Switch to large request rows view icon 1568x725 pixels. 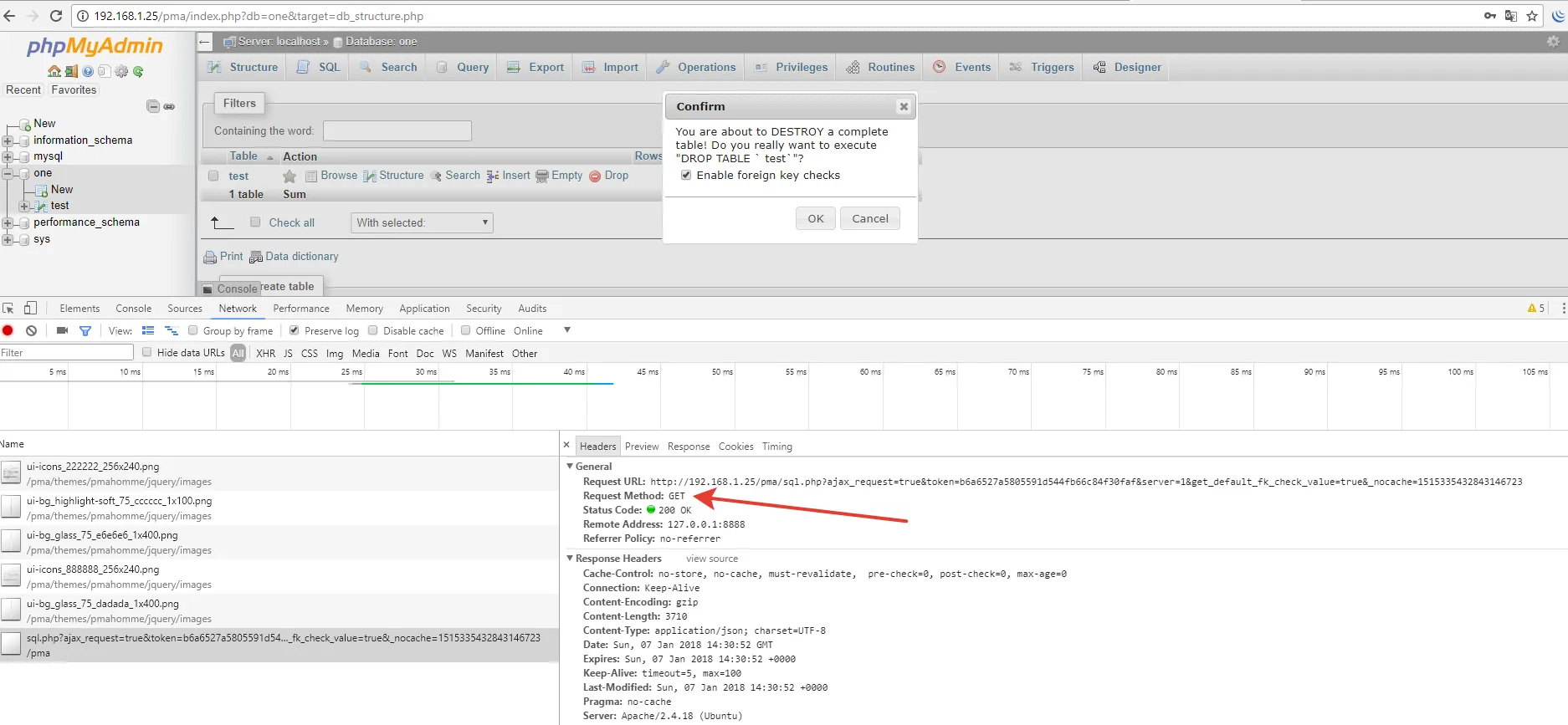148,330
